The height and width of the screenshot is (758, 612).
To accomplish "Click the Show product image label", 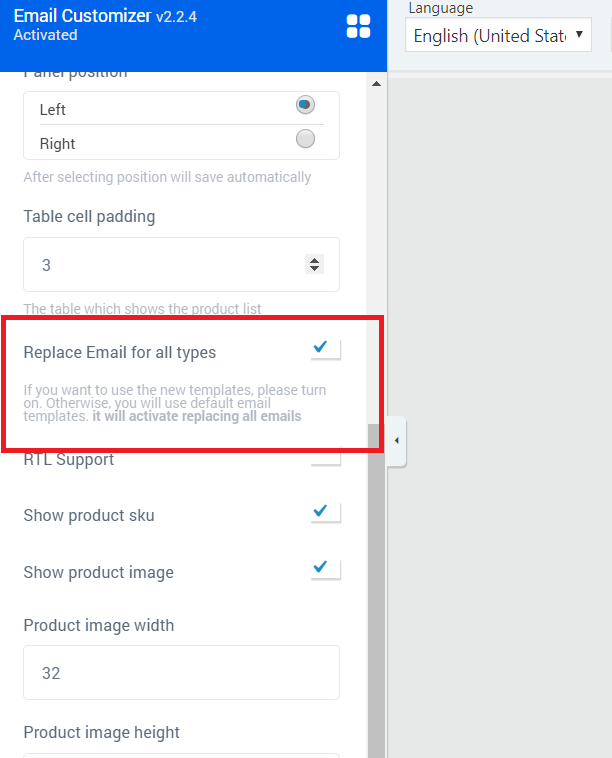I will pyautogui.click(x=99, y=572).
